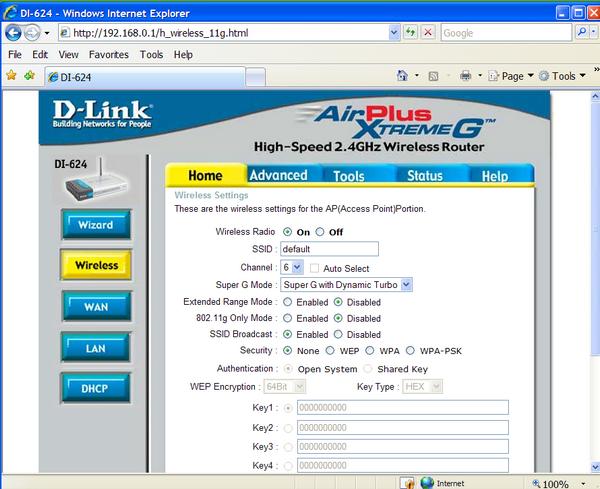600x489 pixels.
Task: Click the Add to Favorites icon
Action: [x=29, y=75]
